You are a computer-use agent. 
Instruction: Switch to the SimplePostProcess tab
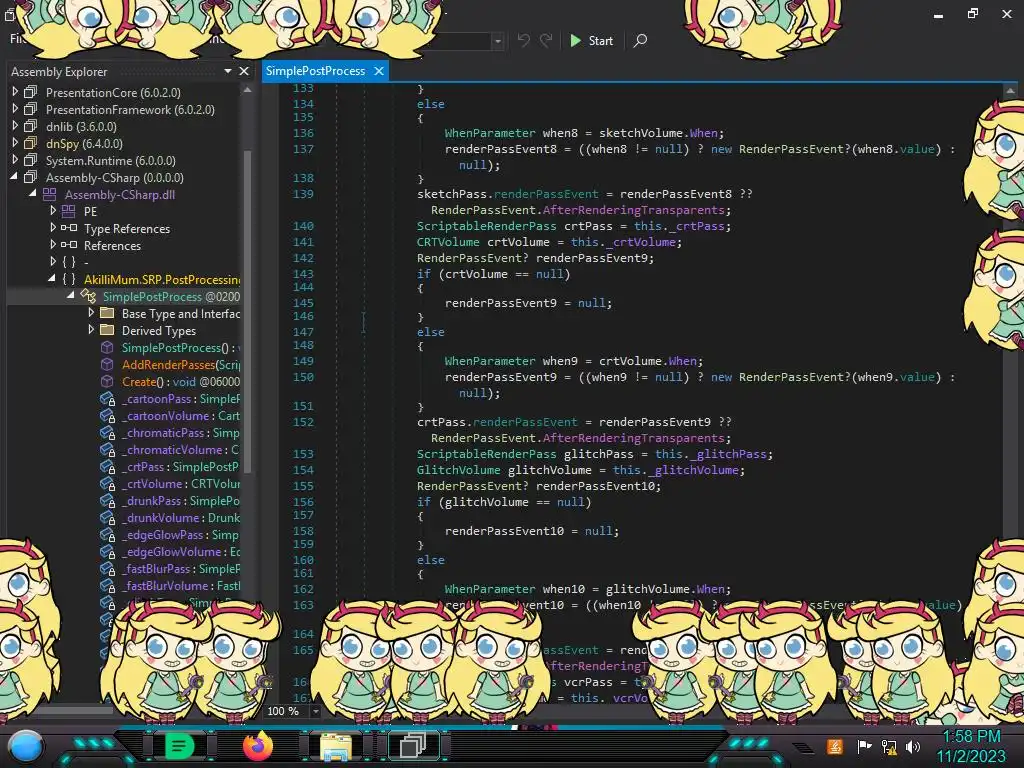pyautogui.click(x=315, y=71)
